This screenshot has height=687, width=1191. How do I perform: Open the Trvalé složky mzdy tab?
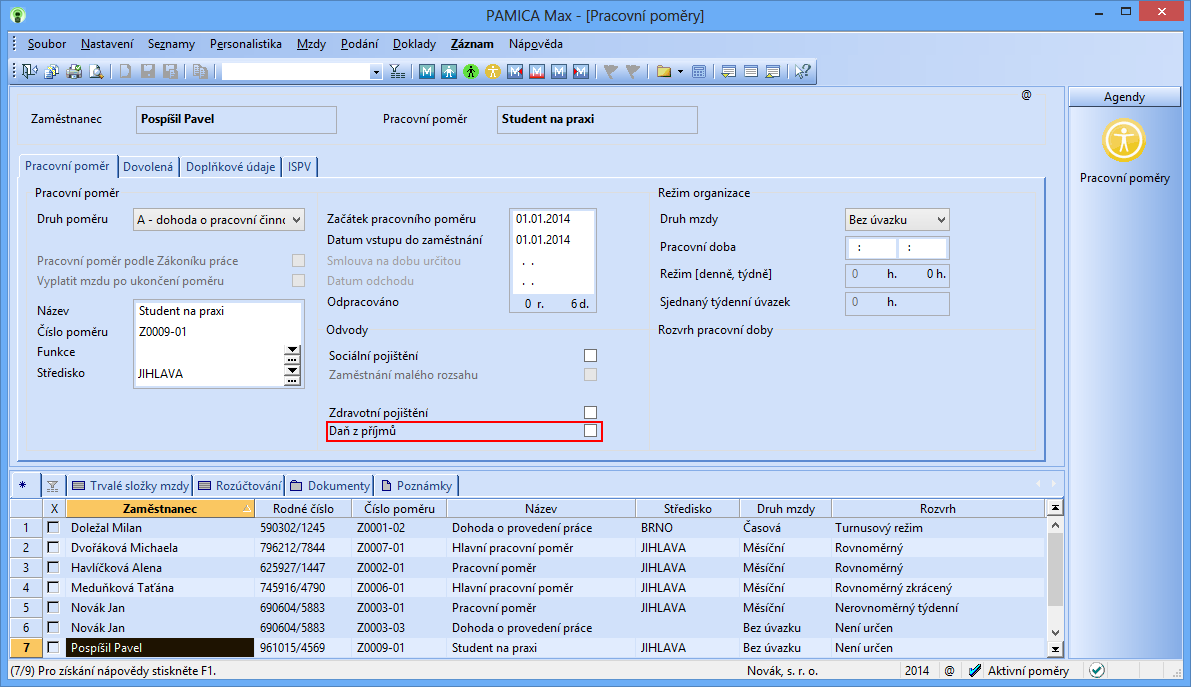coord(130,486)
